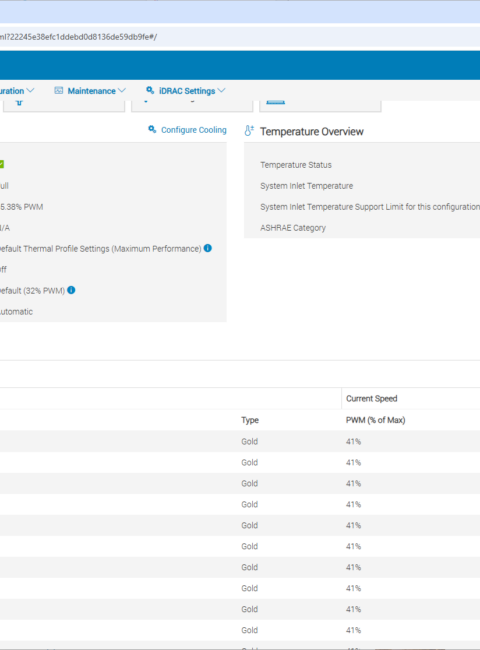
Task: Expand the Maintenance chevron
Action: [121, 90]
